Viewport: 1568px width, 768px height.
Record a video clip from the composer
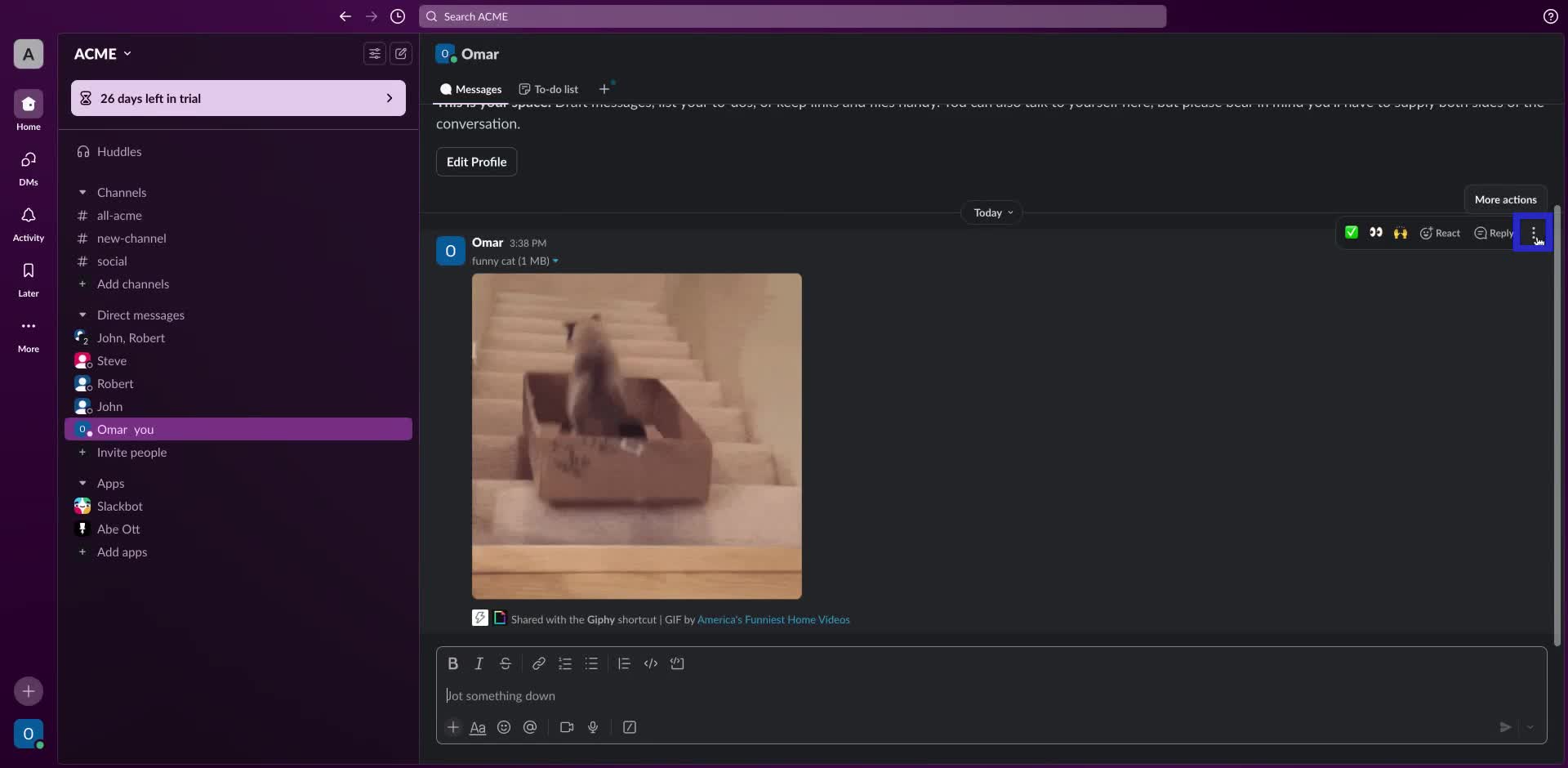point(566,727)
